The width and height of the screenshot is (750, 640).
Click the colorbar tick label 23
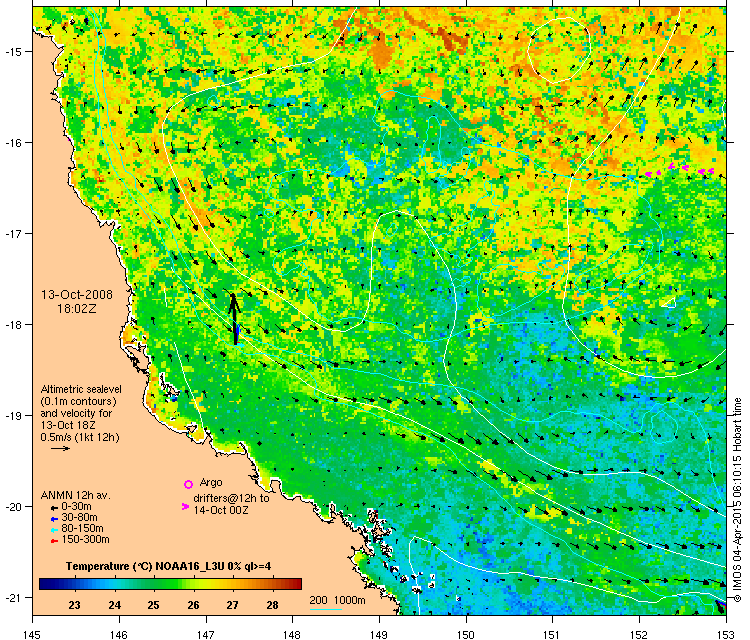pos(74,605)
